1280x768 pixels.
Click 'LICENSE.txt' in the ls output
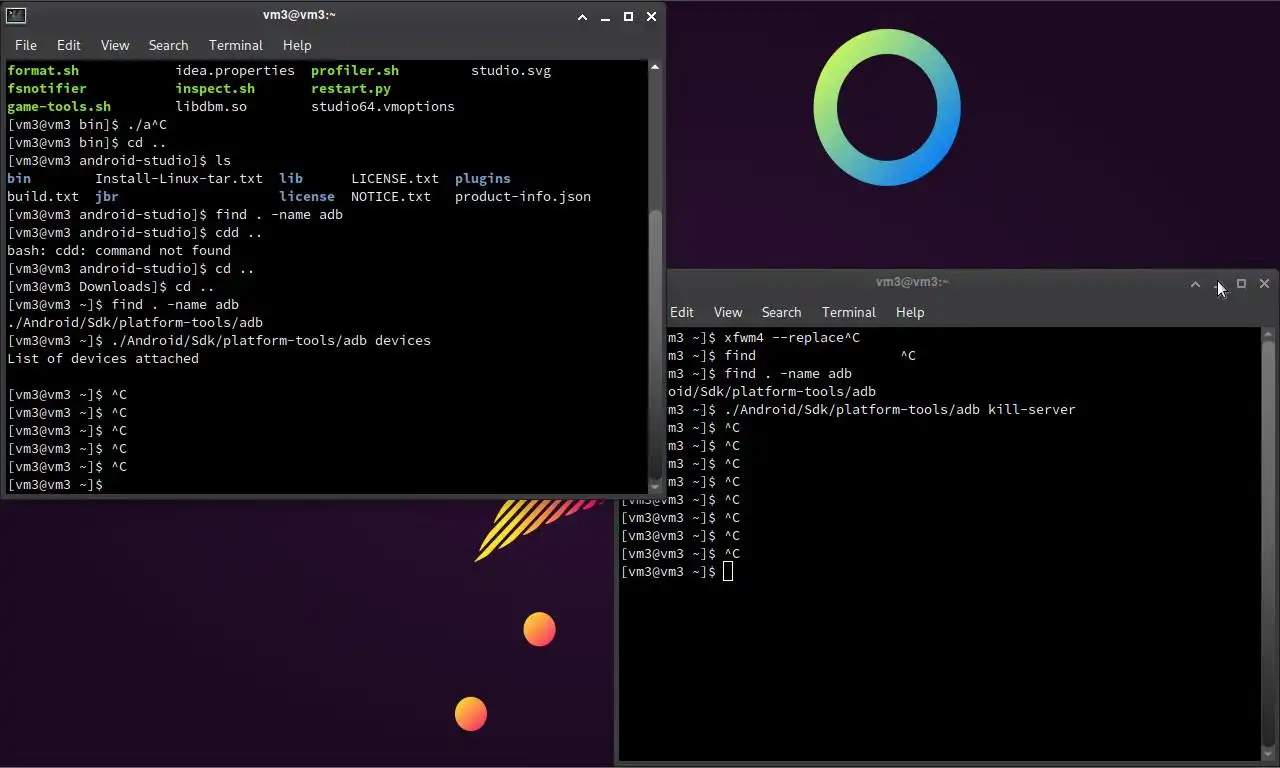[395, 178]
